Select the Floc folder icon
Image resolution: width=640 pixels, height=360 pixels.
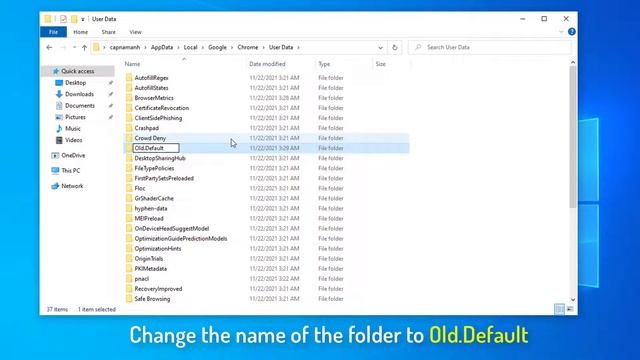[x=129, y=188]
